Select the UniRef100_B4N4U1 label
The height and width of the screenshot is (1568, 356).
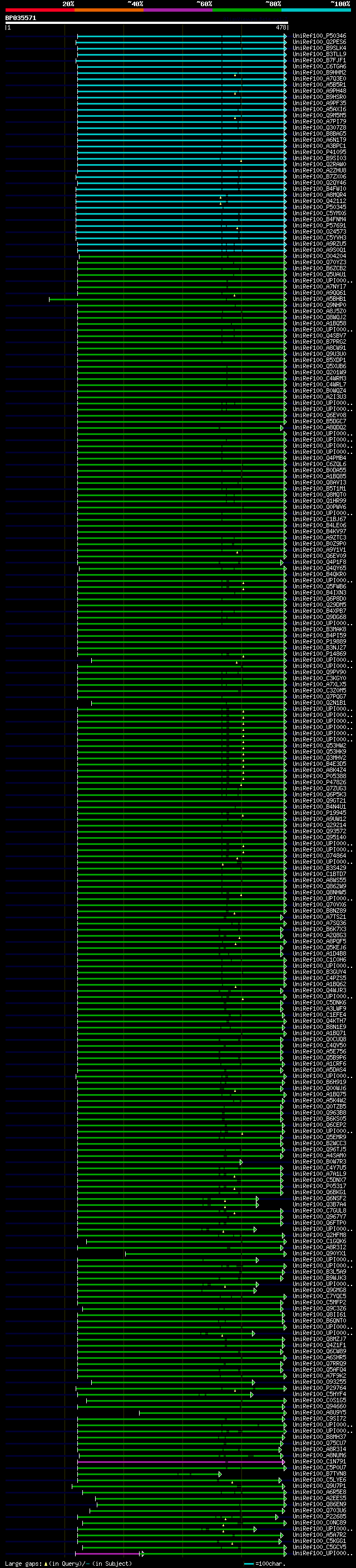(319, 807)
